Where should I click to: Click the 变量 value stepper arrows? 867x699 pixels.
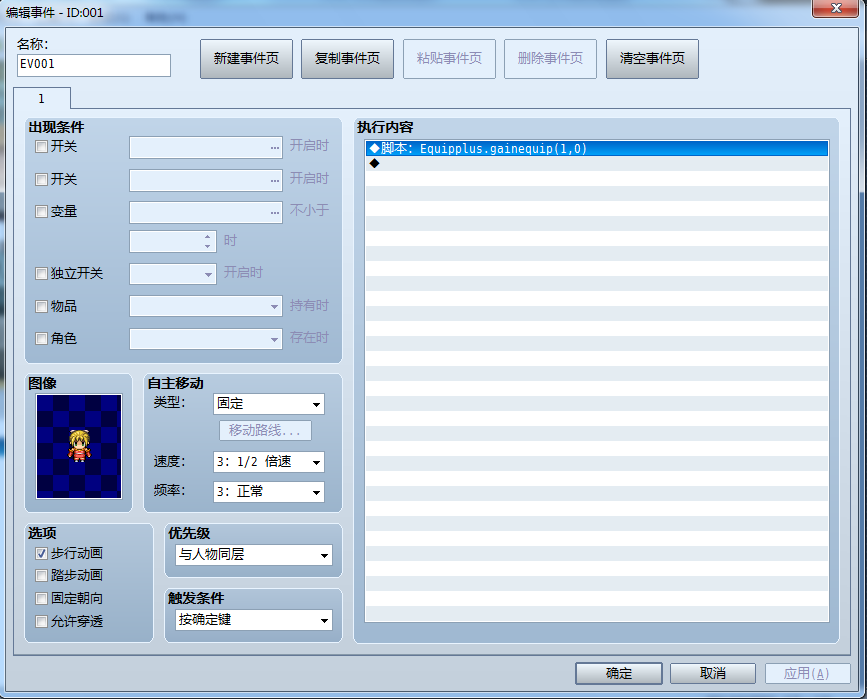[207, 241]
